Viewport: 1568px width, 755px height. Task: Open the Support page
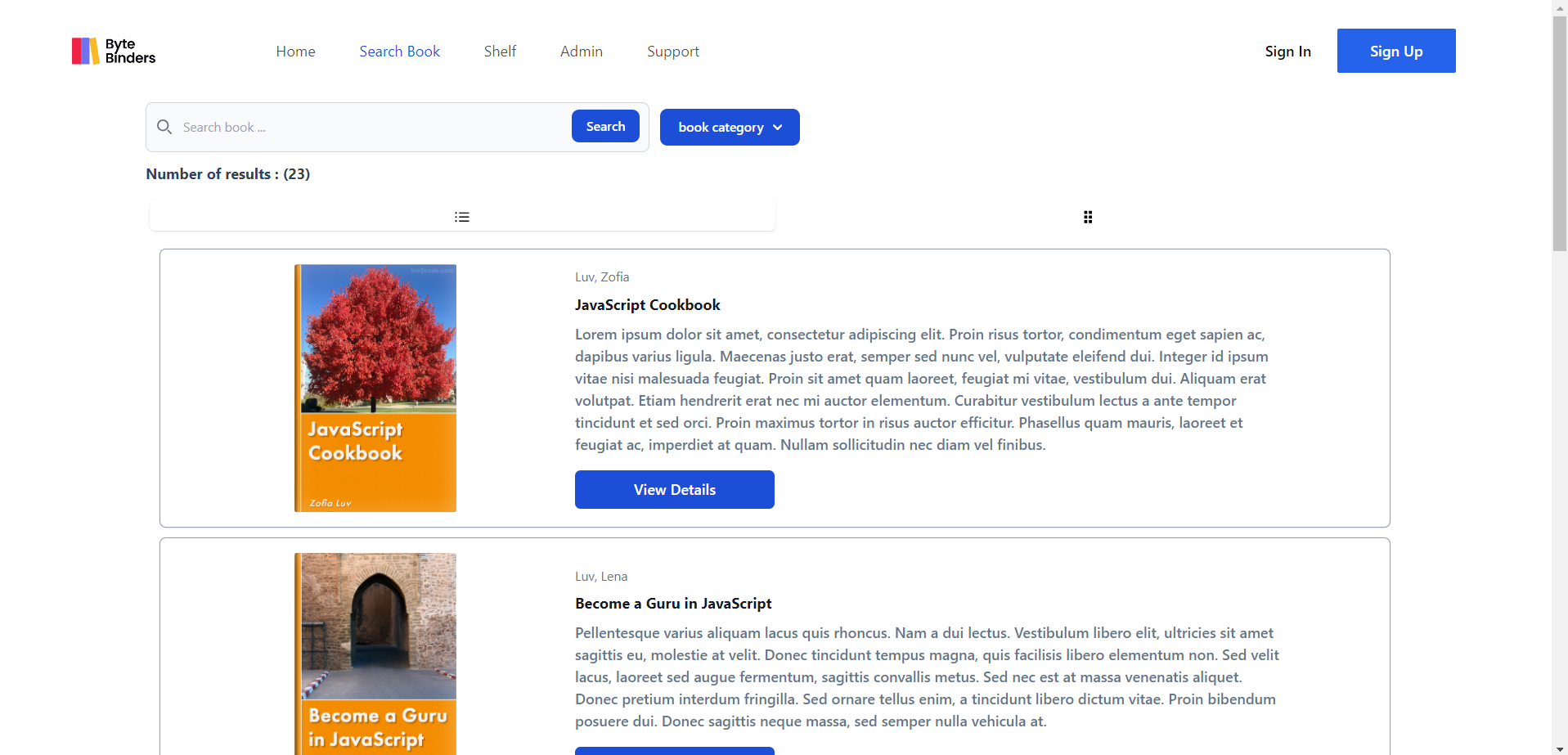click(x=673, y=52)
